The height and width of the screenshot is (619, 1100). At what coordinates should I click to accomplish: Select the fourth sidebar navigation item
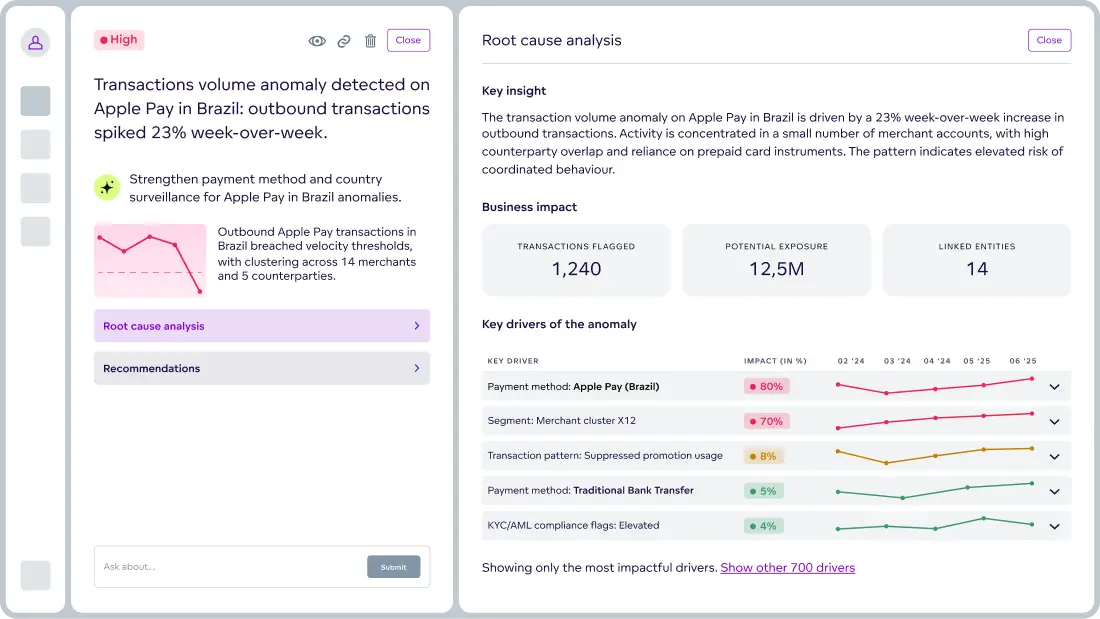coord(35,231)
